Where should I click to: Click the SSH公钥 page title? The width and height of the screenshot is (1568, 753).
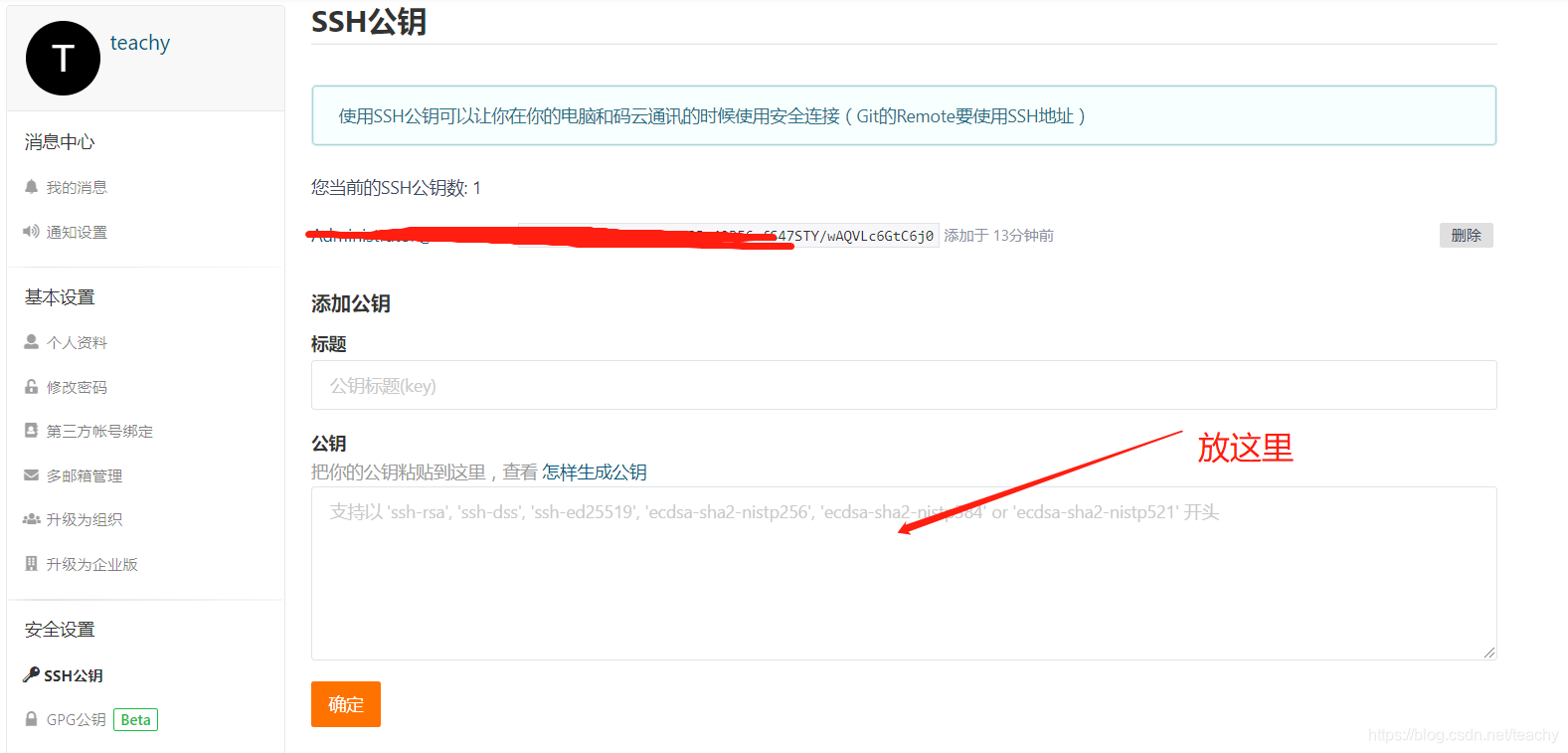[369, 22]
